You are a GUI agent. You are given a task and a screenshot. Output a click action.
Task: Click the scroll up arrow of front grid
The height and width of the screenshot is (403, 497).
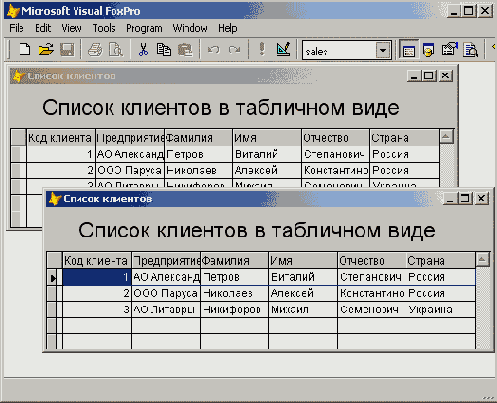(x=482, y=259)
